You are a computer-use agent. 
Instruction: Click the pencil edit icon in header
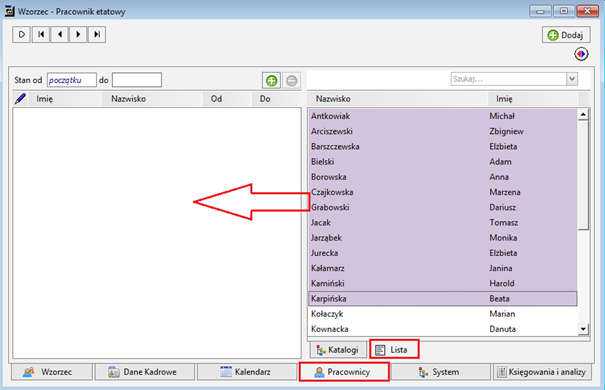click(20, 99)
